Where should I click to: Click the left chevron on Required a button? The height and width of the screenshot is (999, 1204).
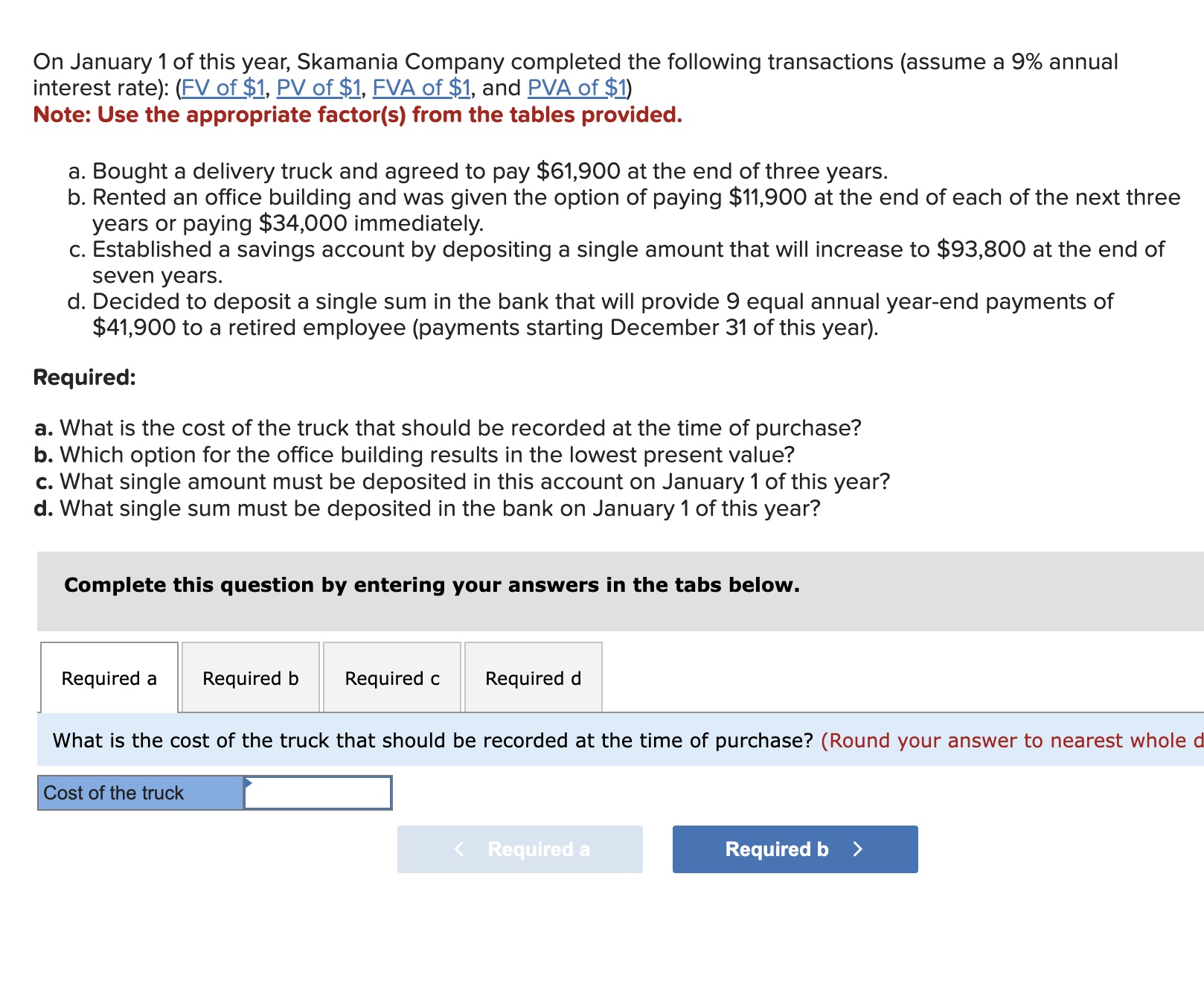click(459, 849)
